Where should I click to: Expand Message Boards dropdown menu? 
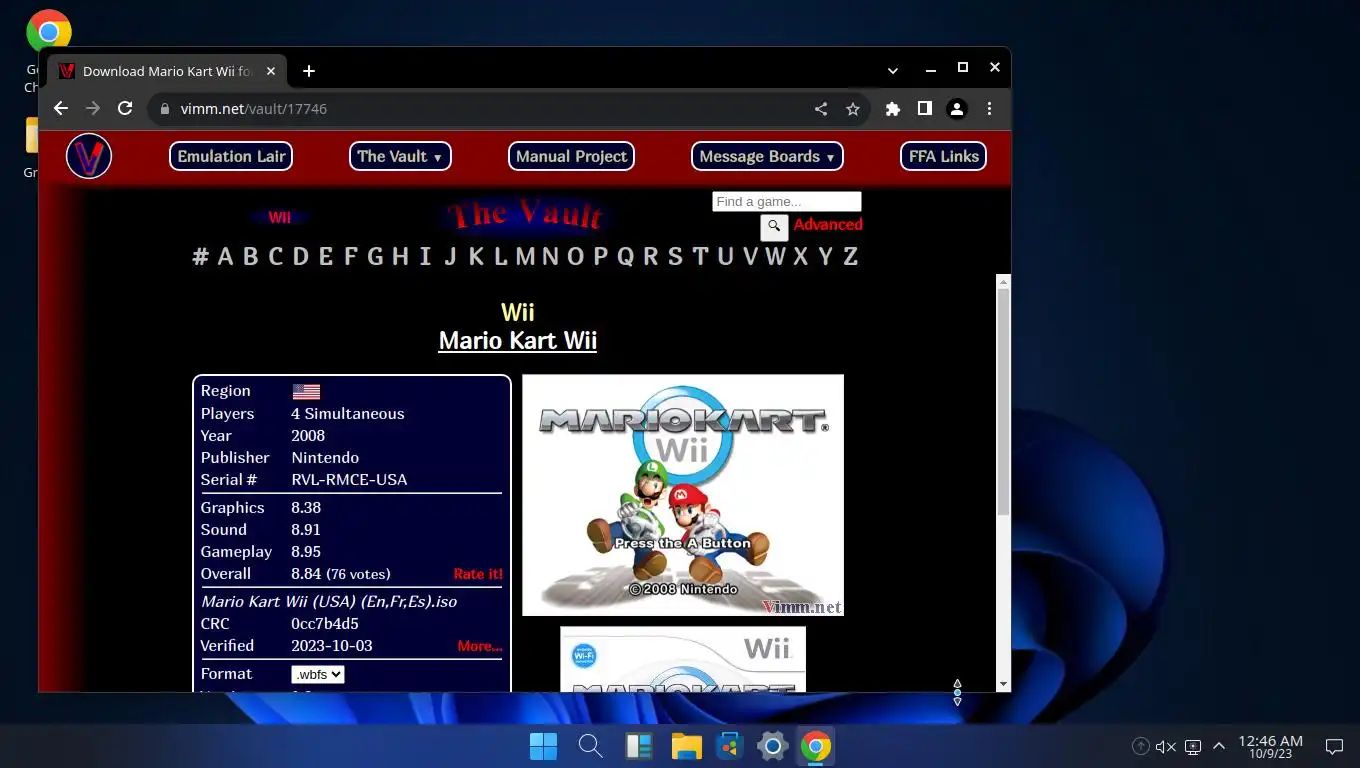point(767,156)
